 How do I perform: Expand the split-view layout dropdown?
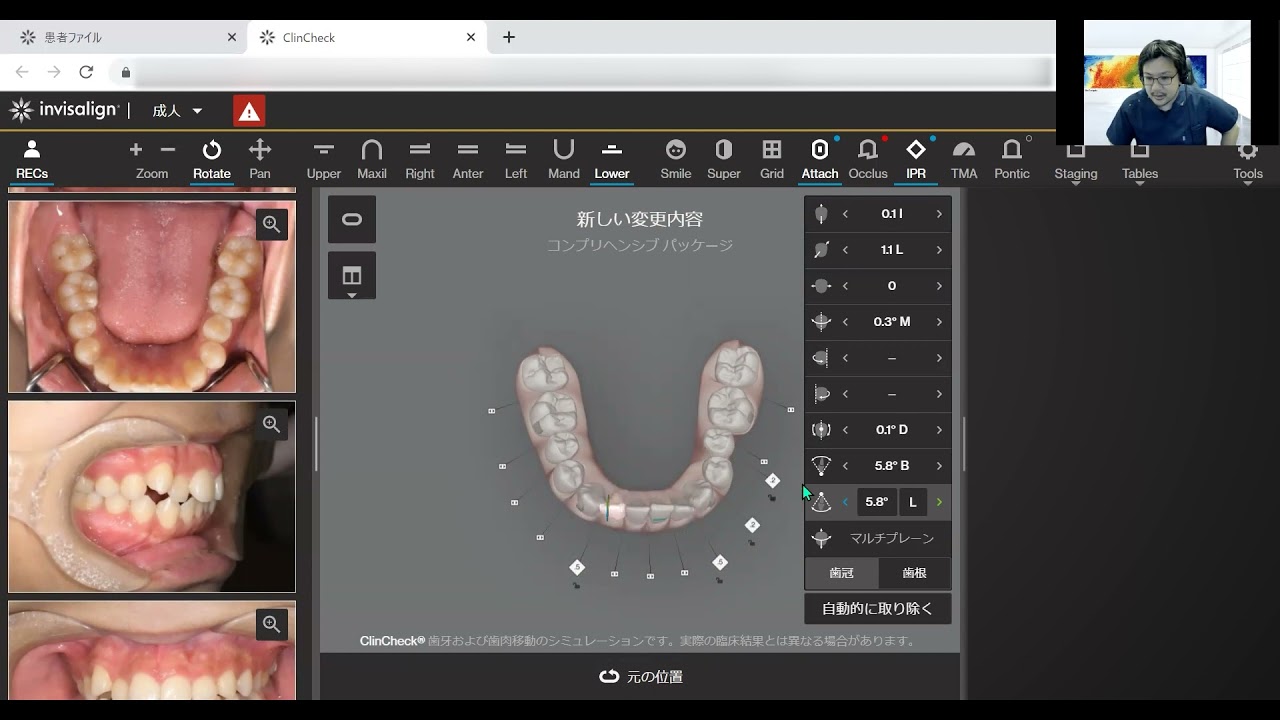[352, 276]
